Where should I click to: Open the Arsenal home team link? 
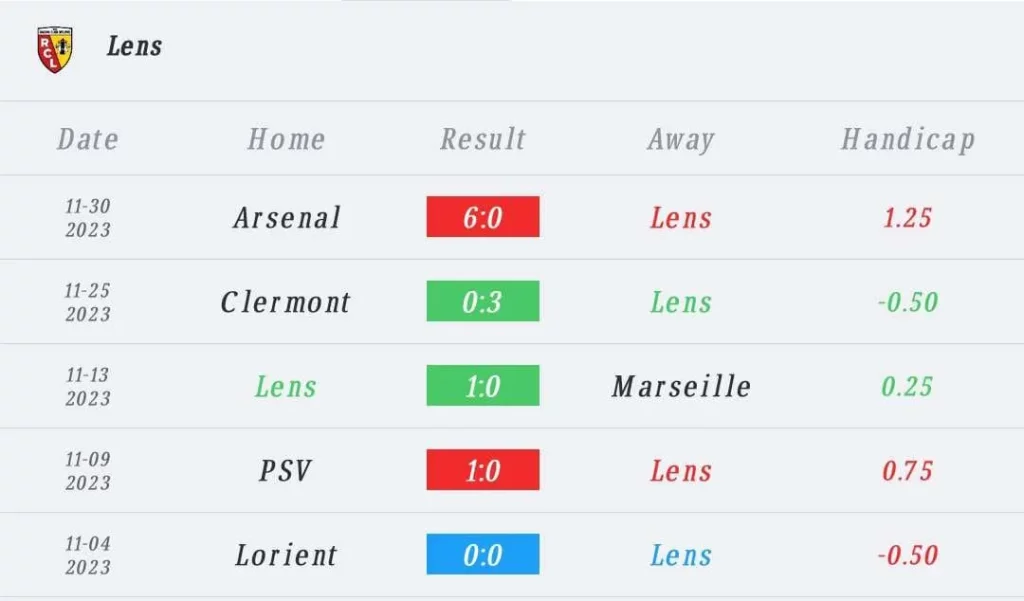pos(287,218)
